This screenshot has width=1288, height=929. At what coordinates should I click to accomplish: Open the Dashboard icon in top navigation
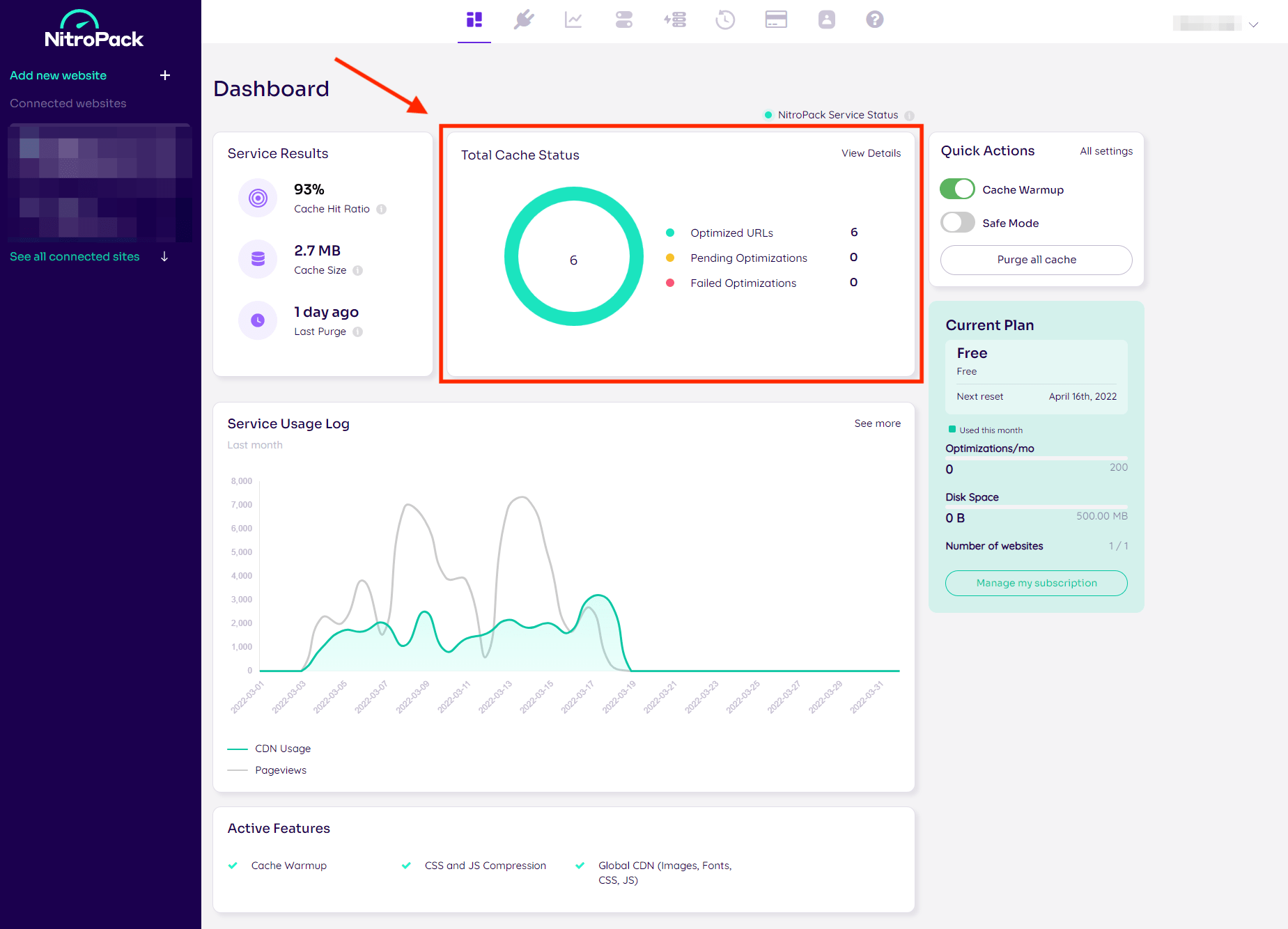point(474,20)
